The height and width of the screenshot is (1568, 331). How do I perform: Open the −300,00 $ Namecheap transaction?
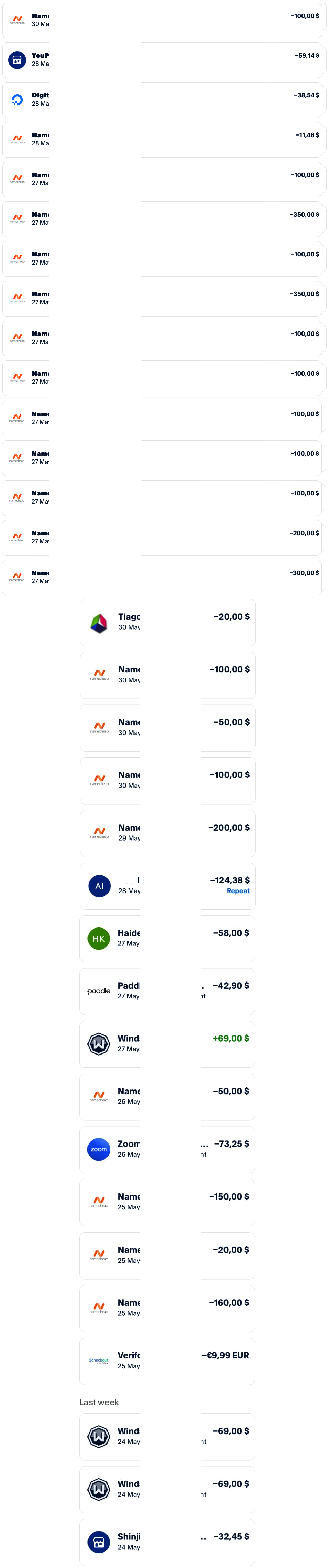click(x=162, y=577)
